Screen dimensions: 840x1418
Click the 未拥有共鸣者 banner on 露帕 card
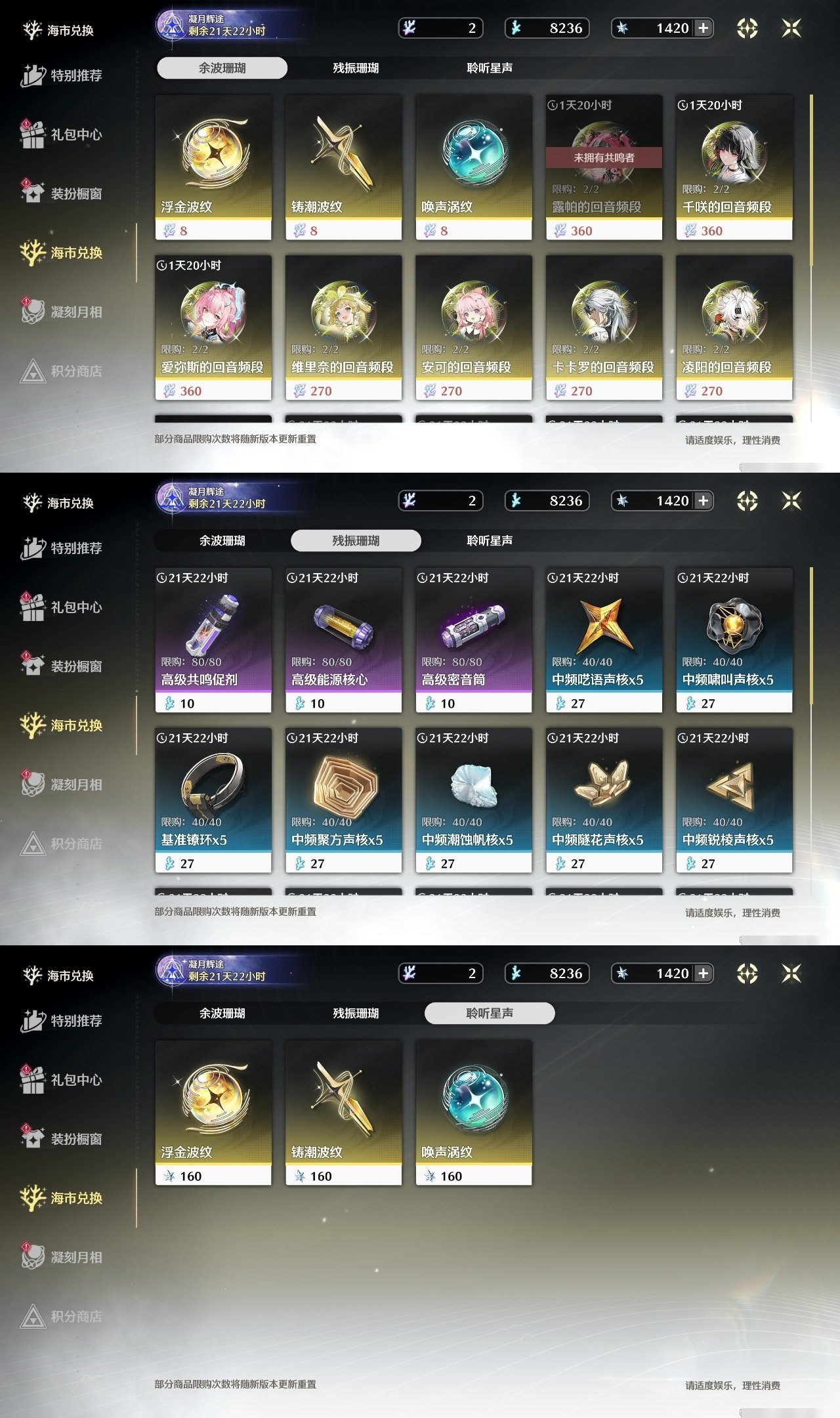coord(604,158)
